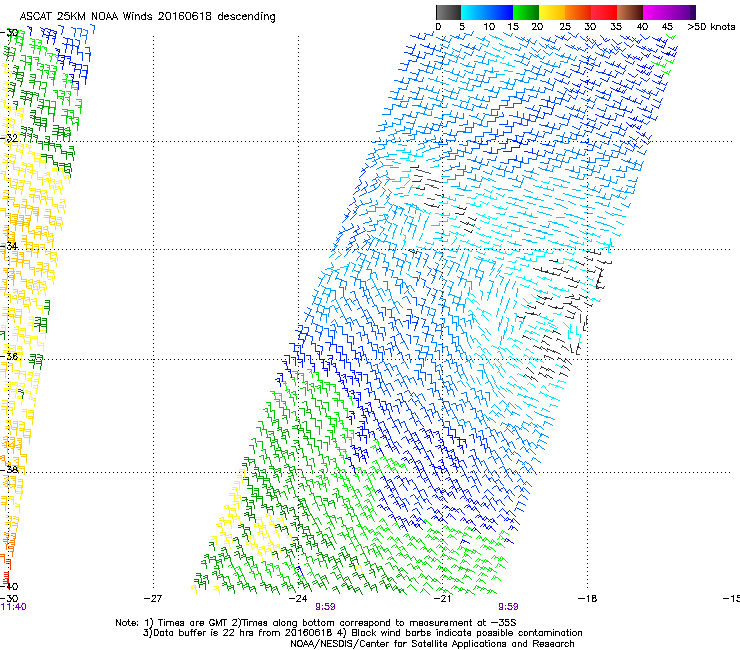Image resolution: width=740 pixels, height=650 pixels.
Task: Click the longitude label '-24'
Action: (x=298, y=599)
